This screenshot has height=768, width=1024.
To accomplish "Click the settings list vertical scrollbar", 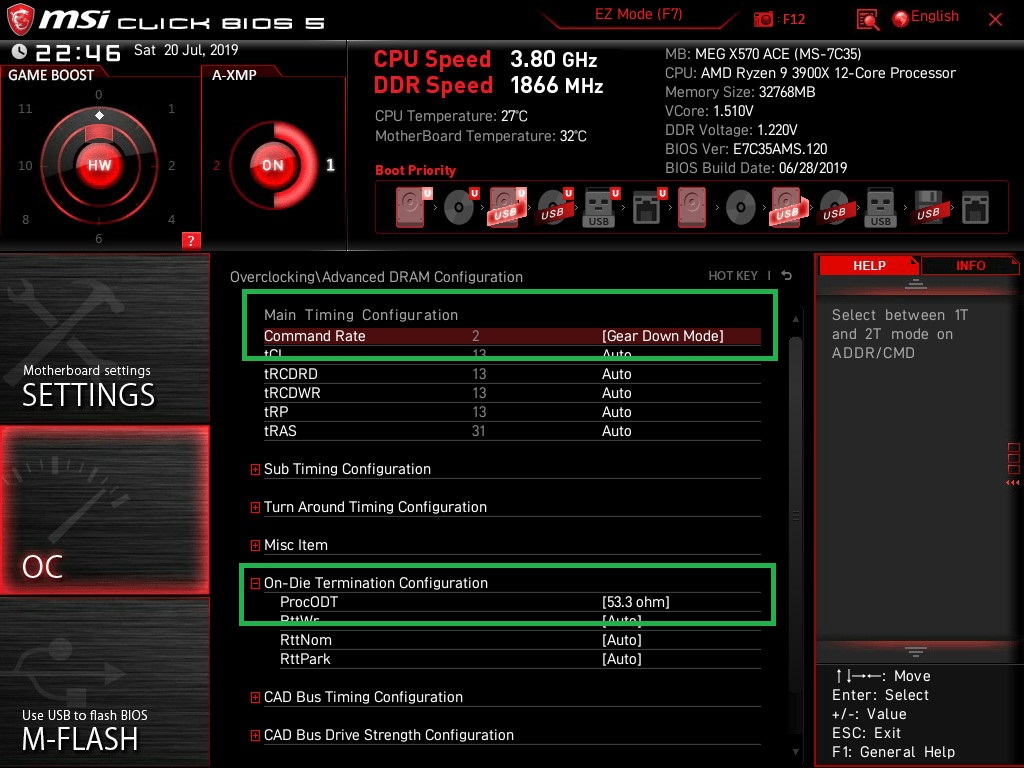I will [x=795, y=515].
